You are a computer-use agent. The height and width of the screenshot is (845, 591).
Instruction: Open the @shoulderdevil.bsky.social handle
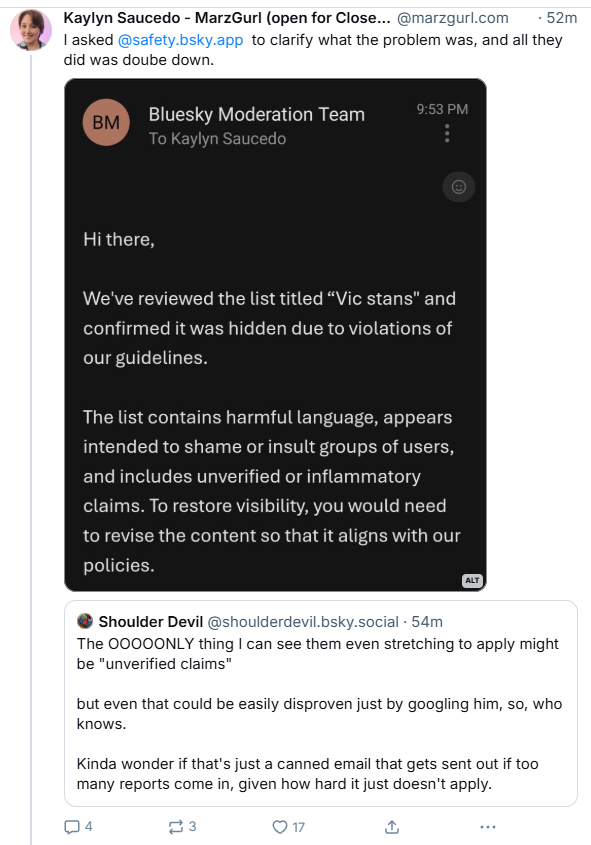click(303, 621)
